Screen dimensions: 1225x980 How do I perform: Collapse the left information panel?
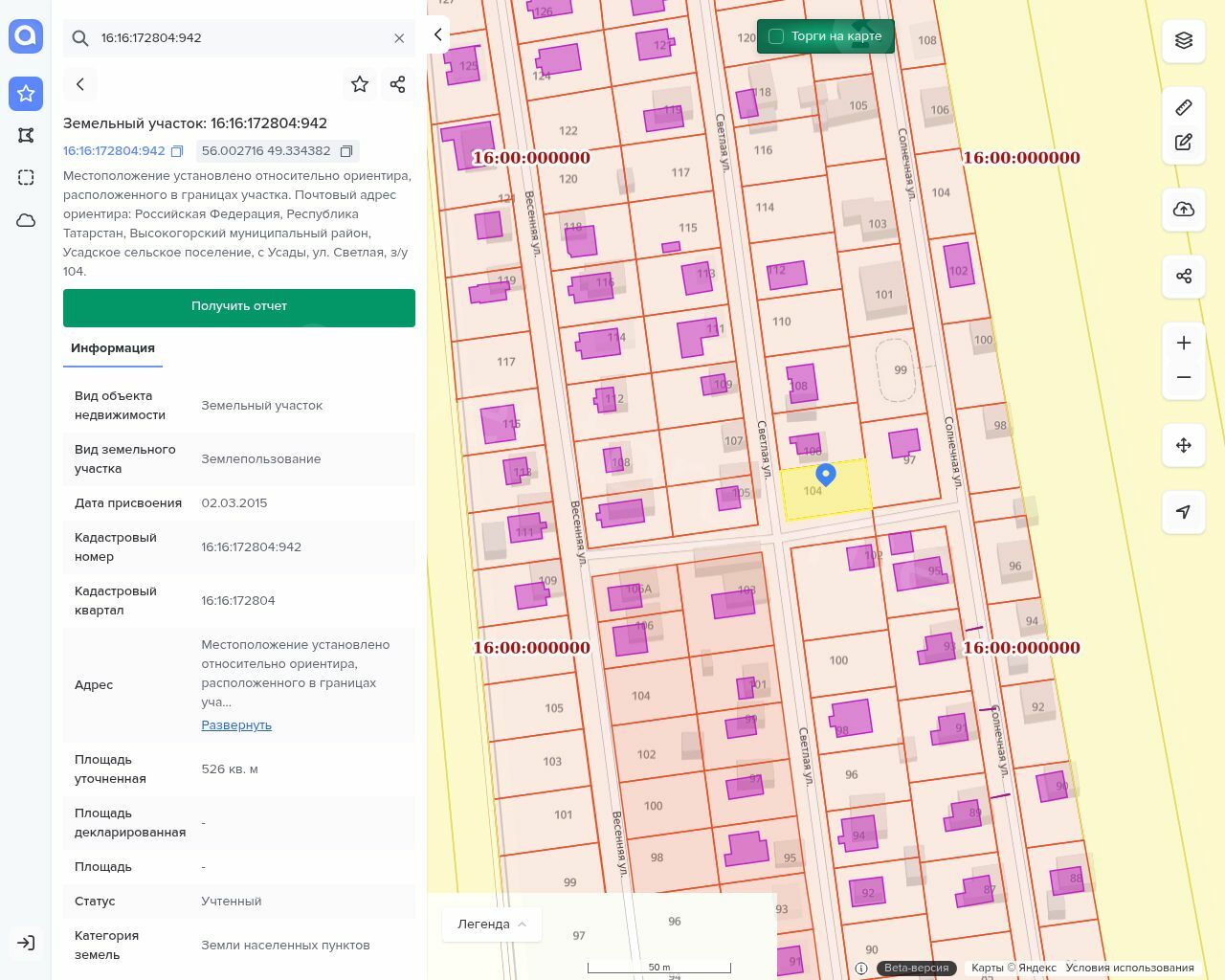[437, 34]
